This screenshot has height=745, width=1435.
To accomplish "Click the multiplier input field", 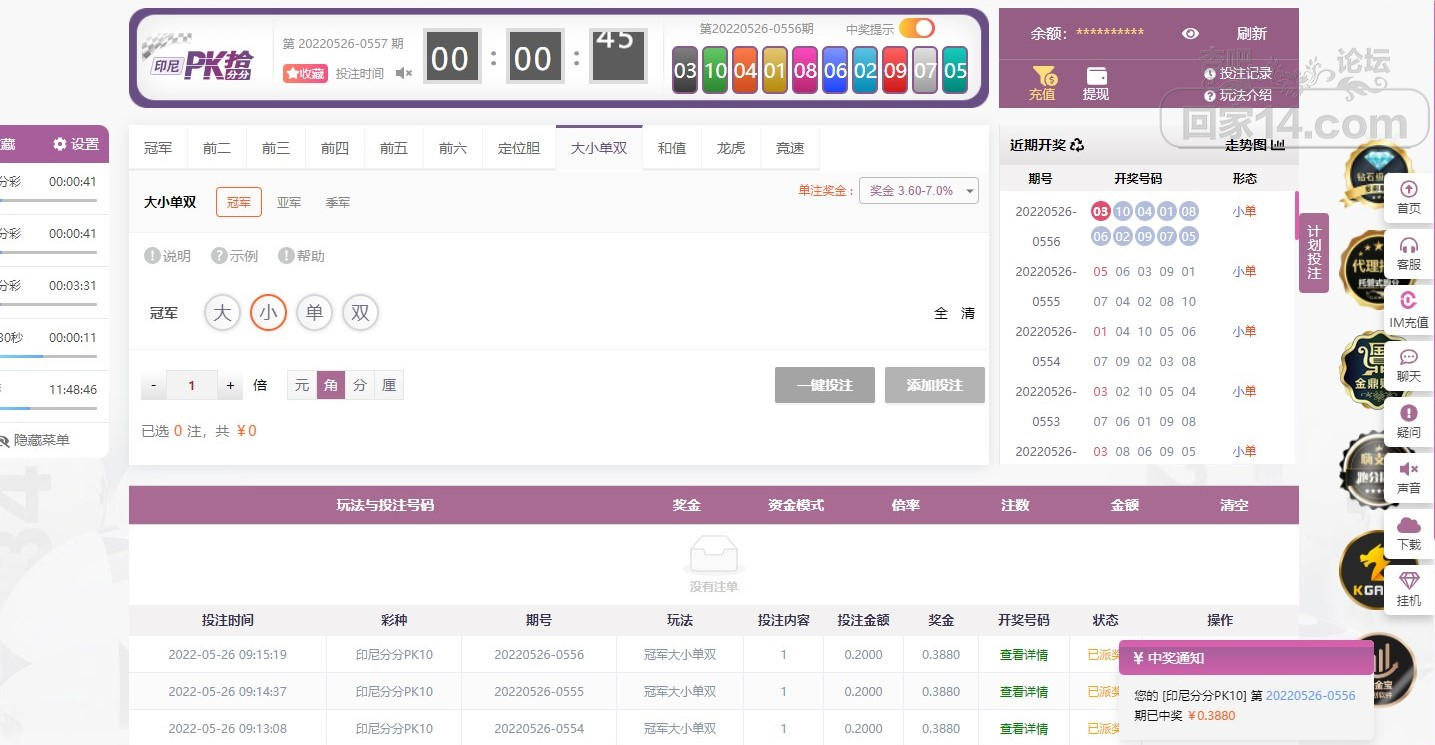I will click(191, 385).
